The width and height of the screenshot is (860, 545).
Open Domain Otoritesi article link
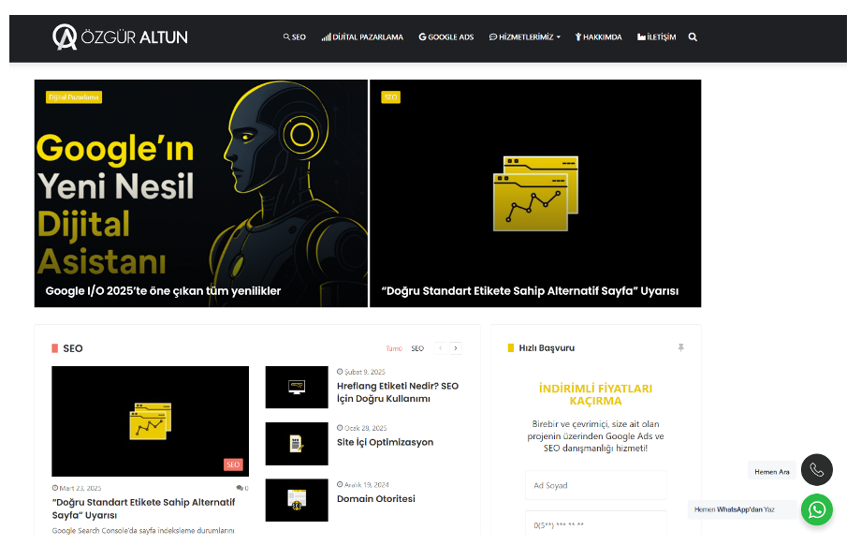coord(376,499)
